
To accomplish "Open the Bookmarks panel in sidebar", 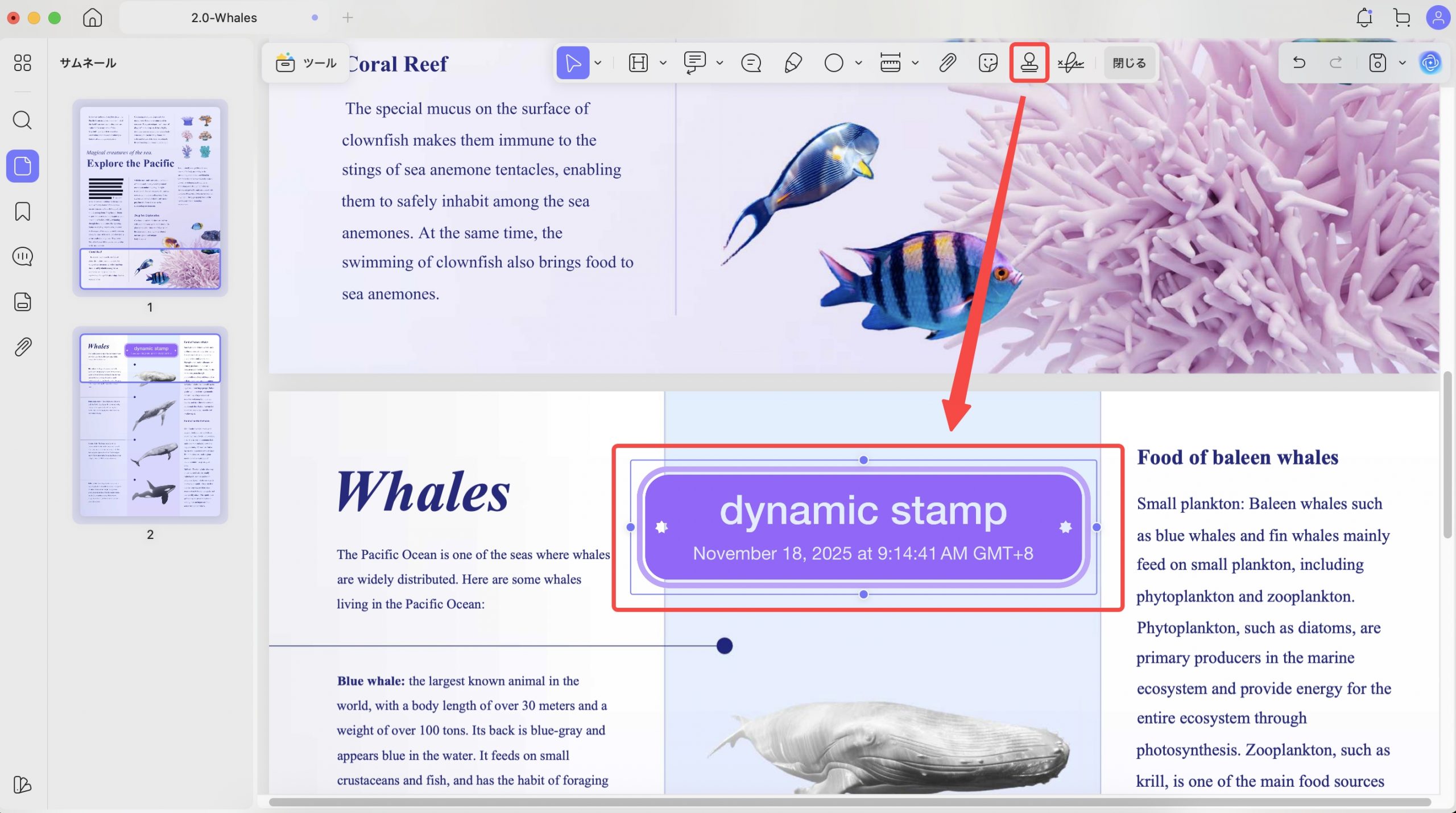I will (x=22, y=211).
